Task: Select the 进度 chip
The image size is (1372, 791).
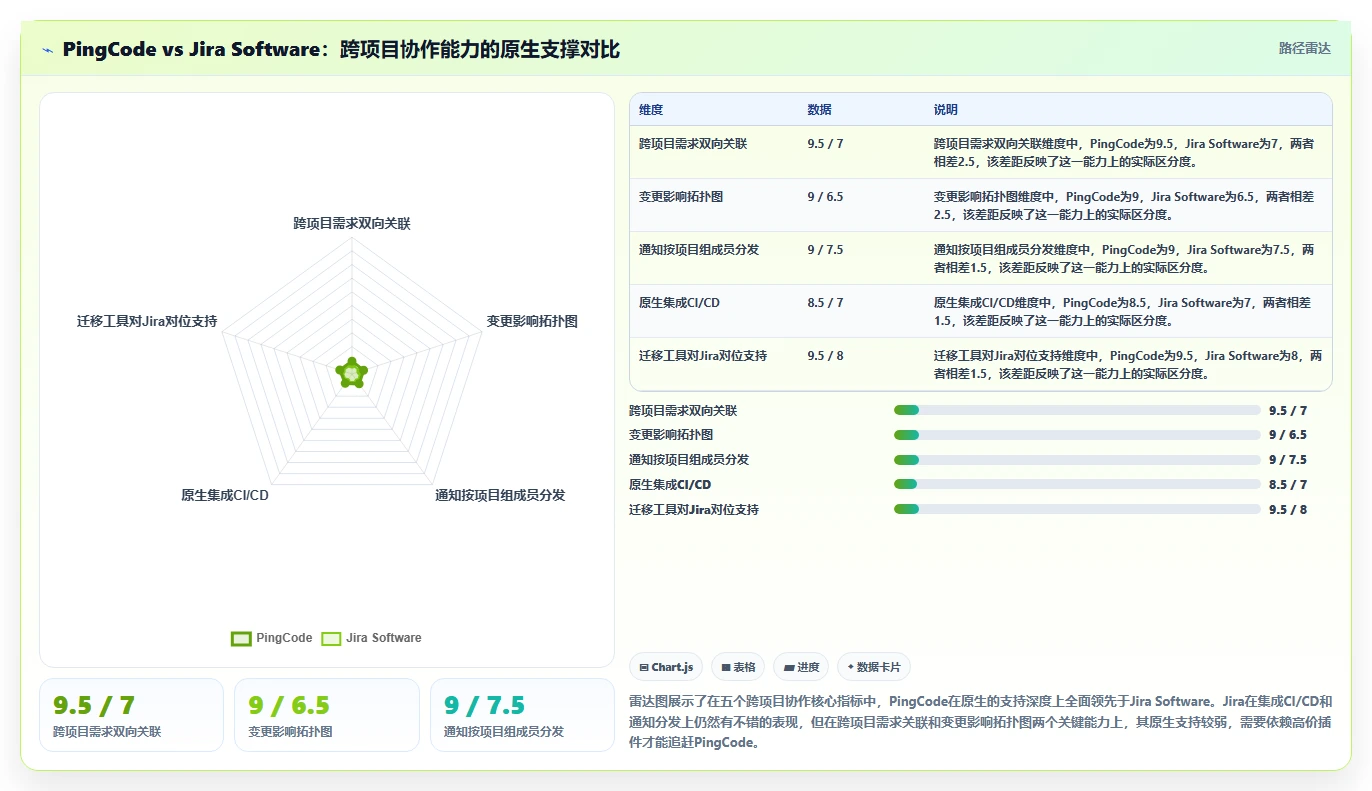Action: point(802,667)
